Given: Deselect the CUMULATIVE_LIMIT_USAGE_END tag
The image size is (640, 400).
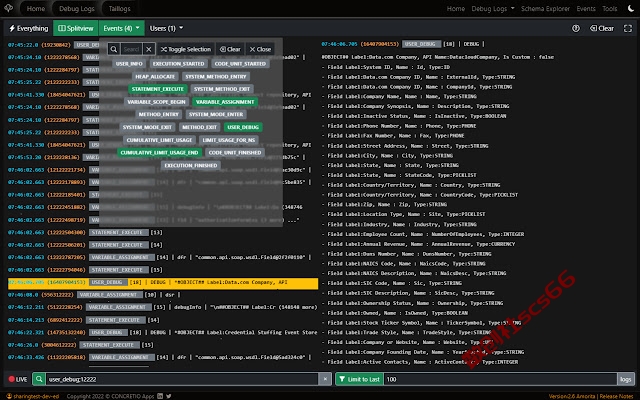Looking at the screenshot, I should (159, 153).
